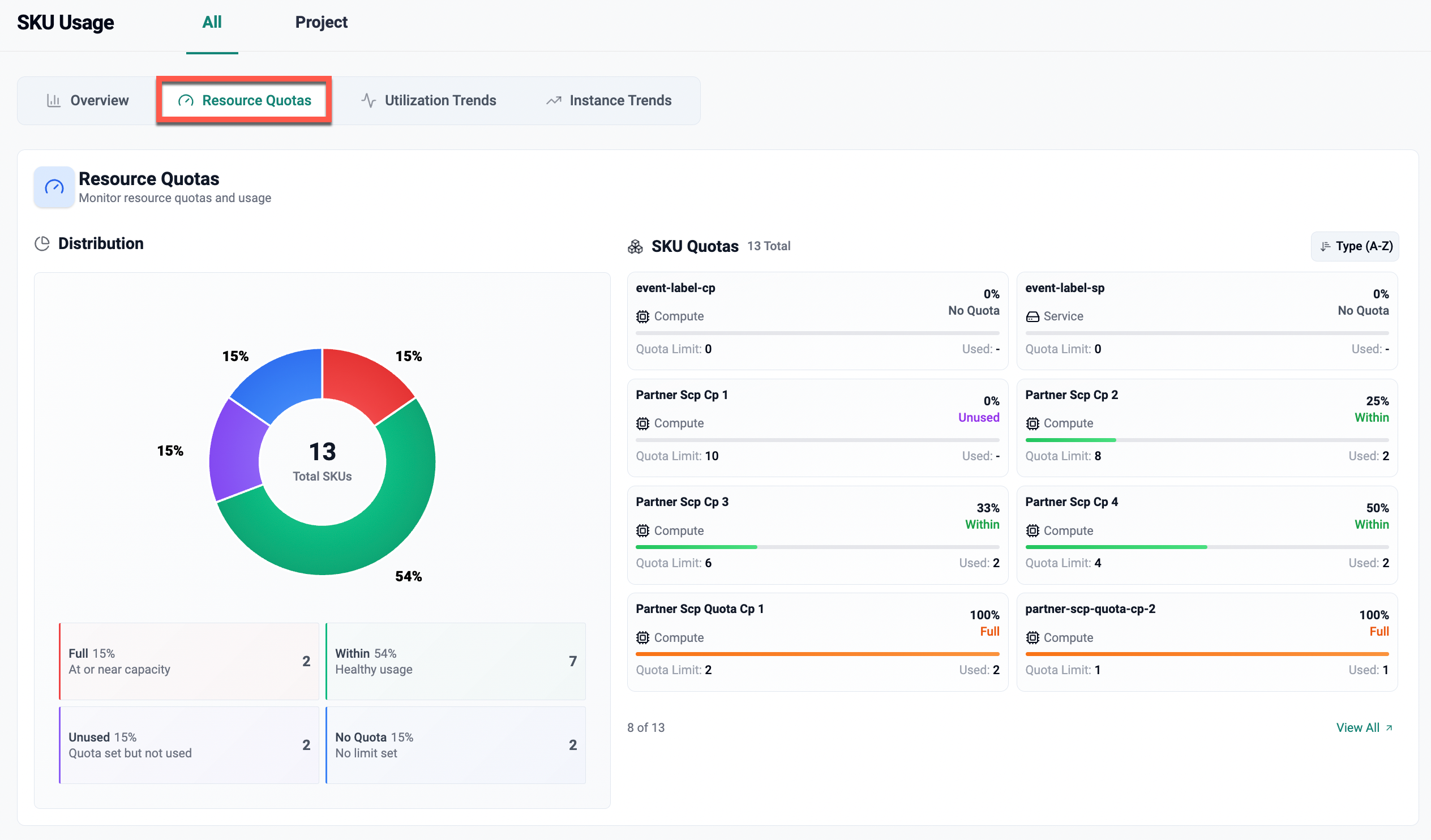Click the Service icon on event-label-sp card

(x=1032, y=316)
